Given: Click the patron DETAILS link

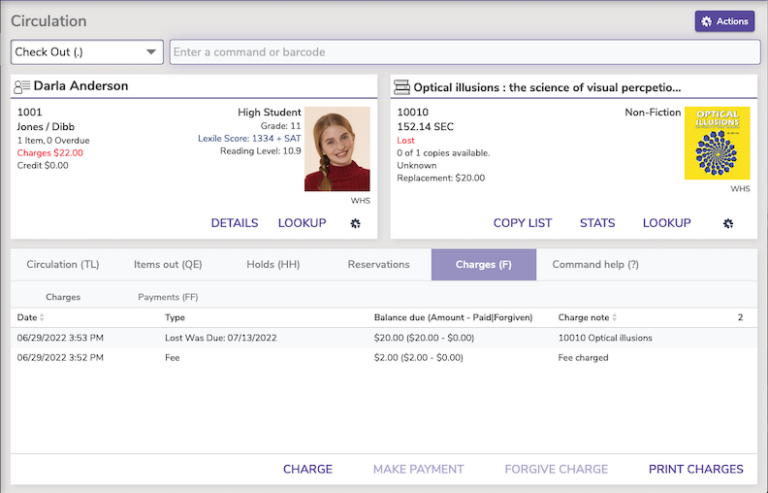Looking at the screenshot, I should 234,223.
